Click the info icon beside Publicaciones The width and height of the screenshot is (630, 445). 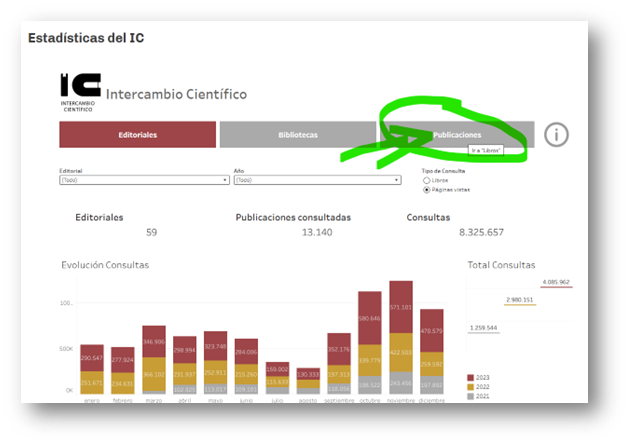click(557, 134)
